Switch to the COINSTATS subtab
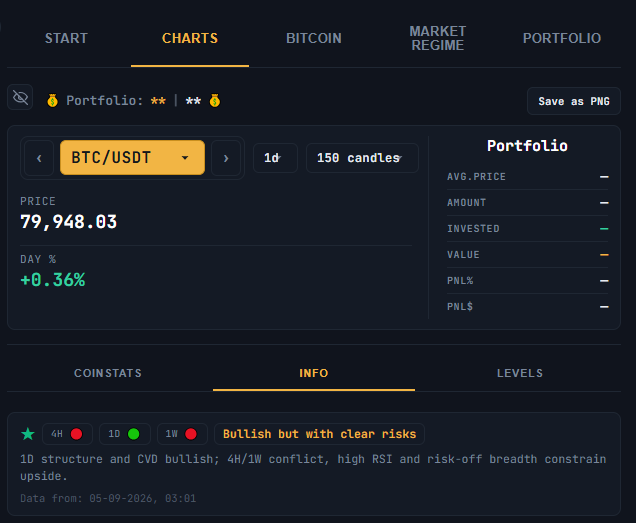This screenshot has width=636, height=523. click(x=108, y=373)
